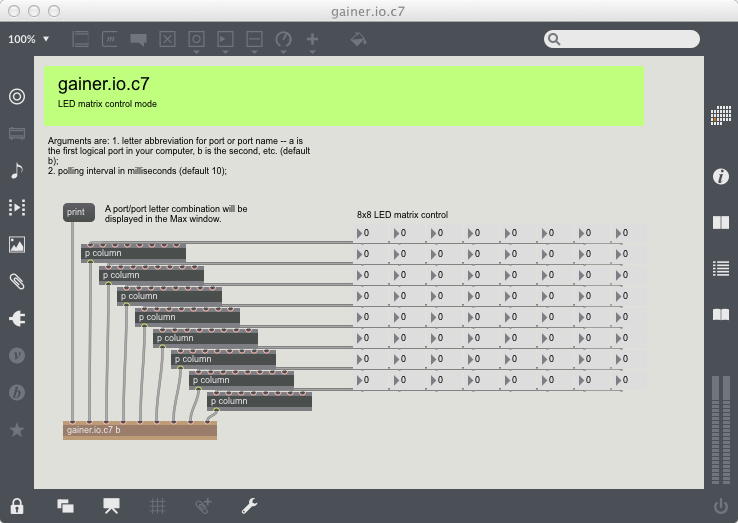This screenshot has width=738, height=523.
Task: Toggle the audio power button
Action: pyautogui.click(x=721, y=507)
